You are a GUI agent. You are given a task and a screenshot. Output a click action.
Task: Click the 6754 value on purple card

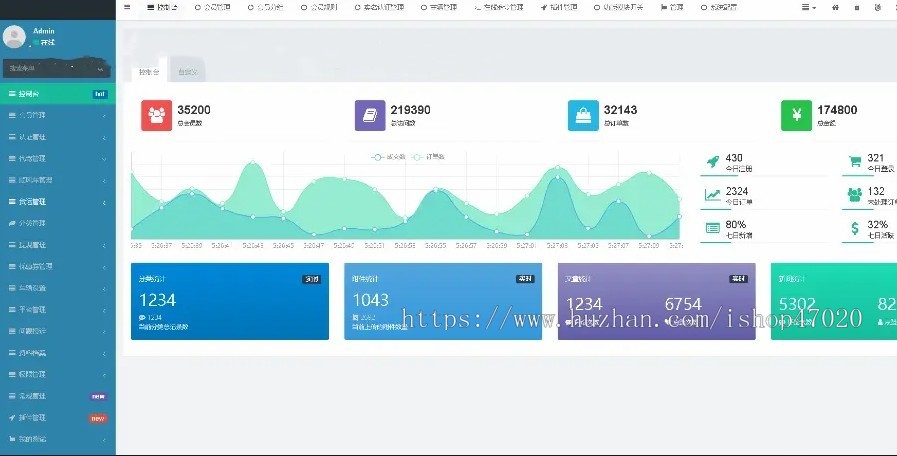coord(683,304)
